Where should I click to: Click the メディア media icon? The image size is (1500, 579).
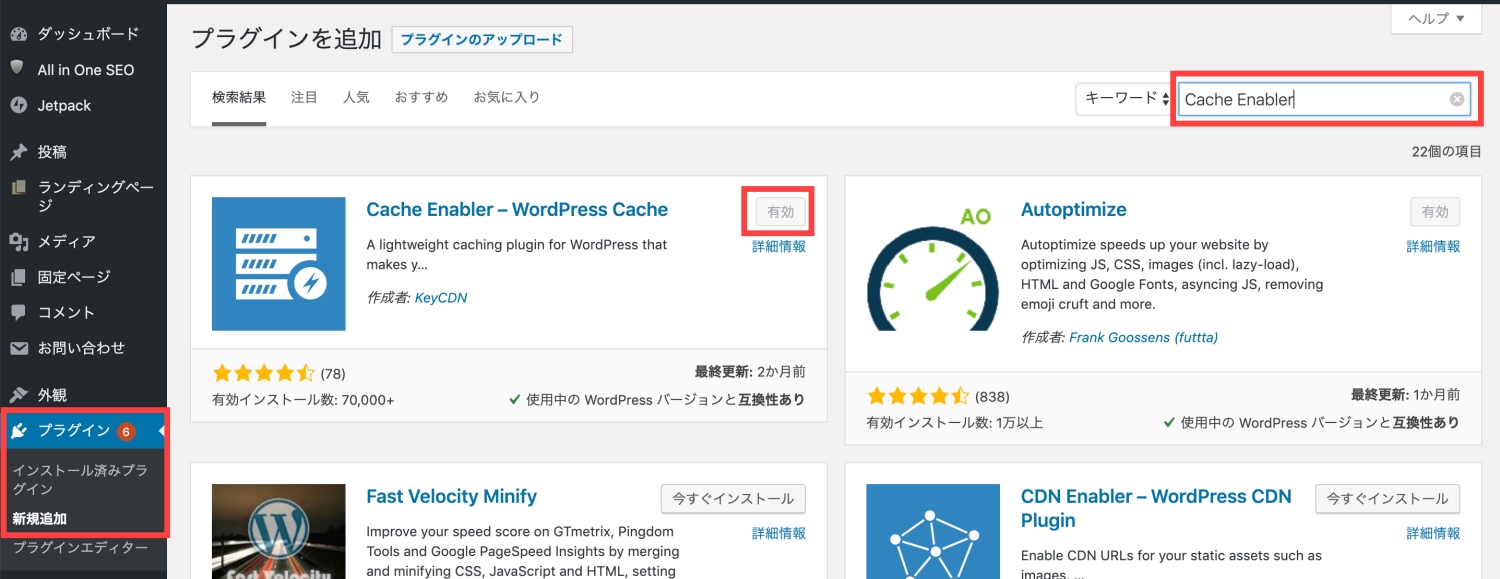[18, 241]
